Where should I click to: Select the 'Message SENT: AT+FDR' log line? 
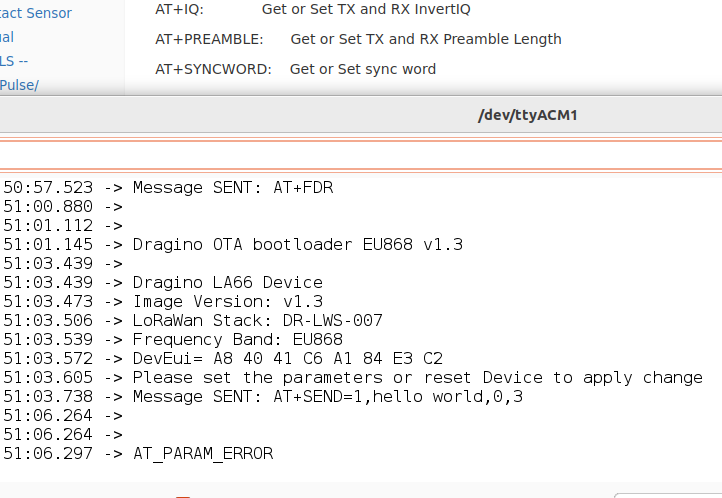tap(232, 187)
